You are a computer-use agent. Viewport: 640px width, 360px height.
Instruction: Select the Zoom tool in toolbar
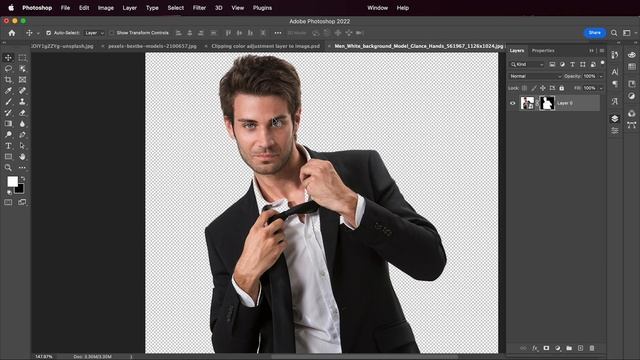(8, 168)
